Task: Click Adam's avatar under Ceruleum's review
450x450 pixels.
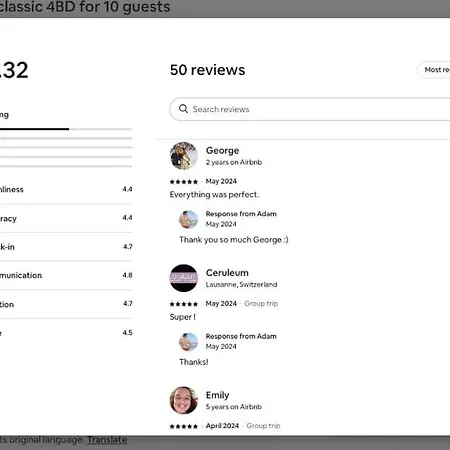Action: (x=189, y=342)
